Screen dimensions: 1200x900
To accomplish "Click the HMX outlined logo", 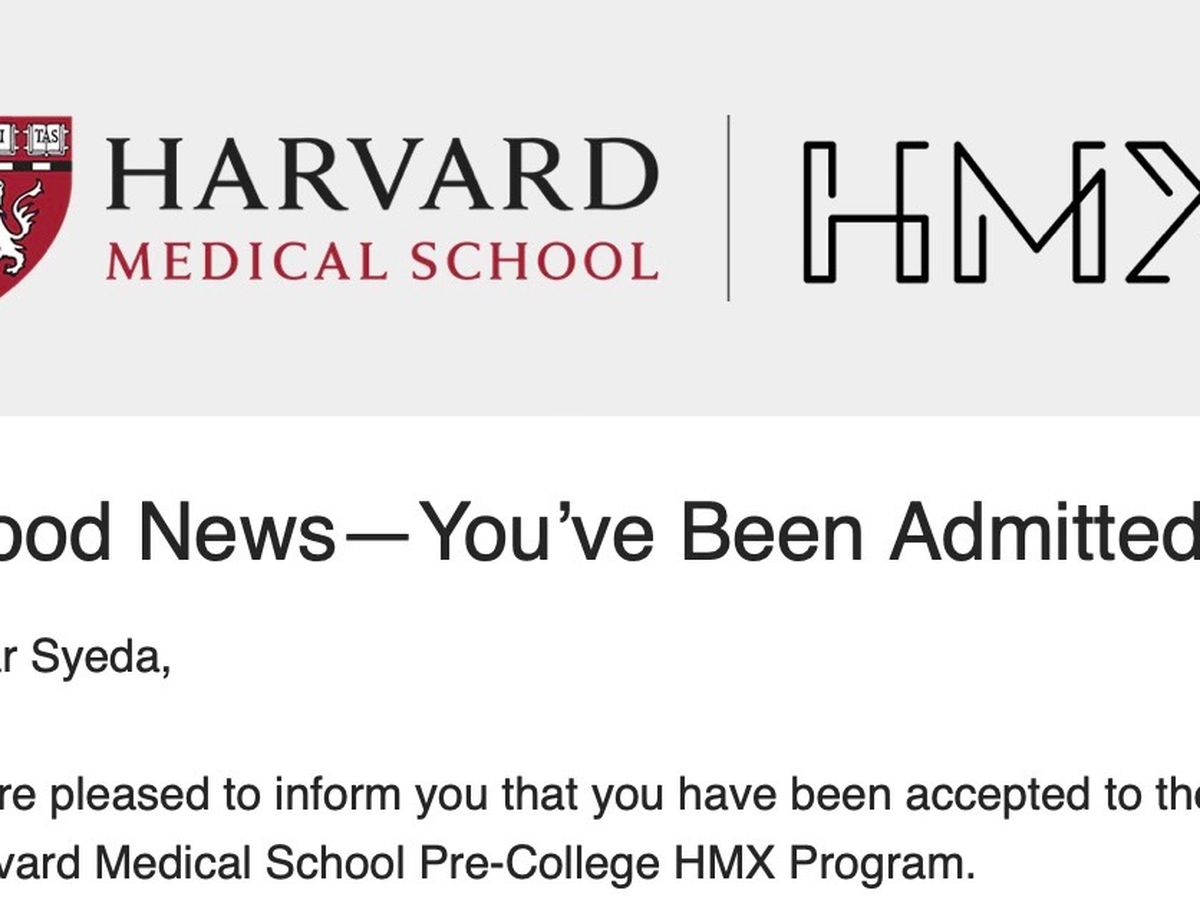I will pos(1000,210).
